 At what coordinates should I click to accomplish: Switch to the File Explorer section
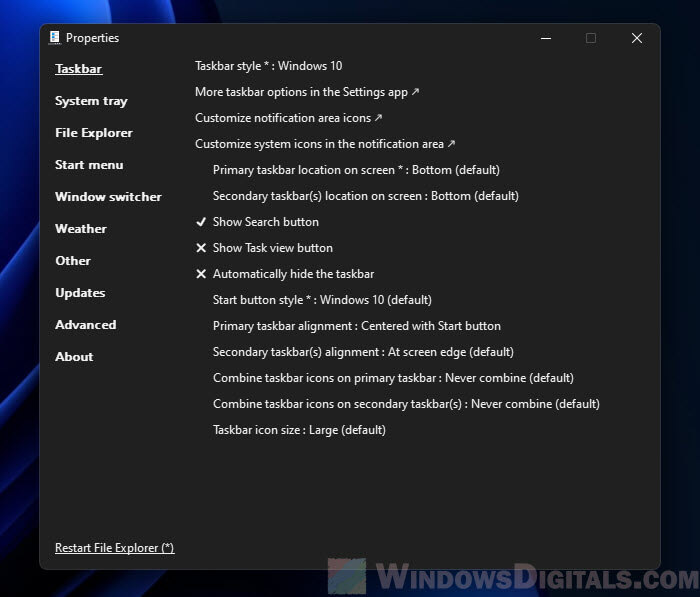[x=94, y=133]
